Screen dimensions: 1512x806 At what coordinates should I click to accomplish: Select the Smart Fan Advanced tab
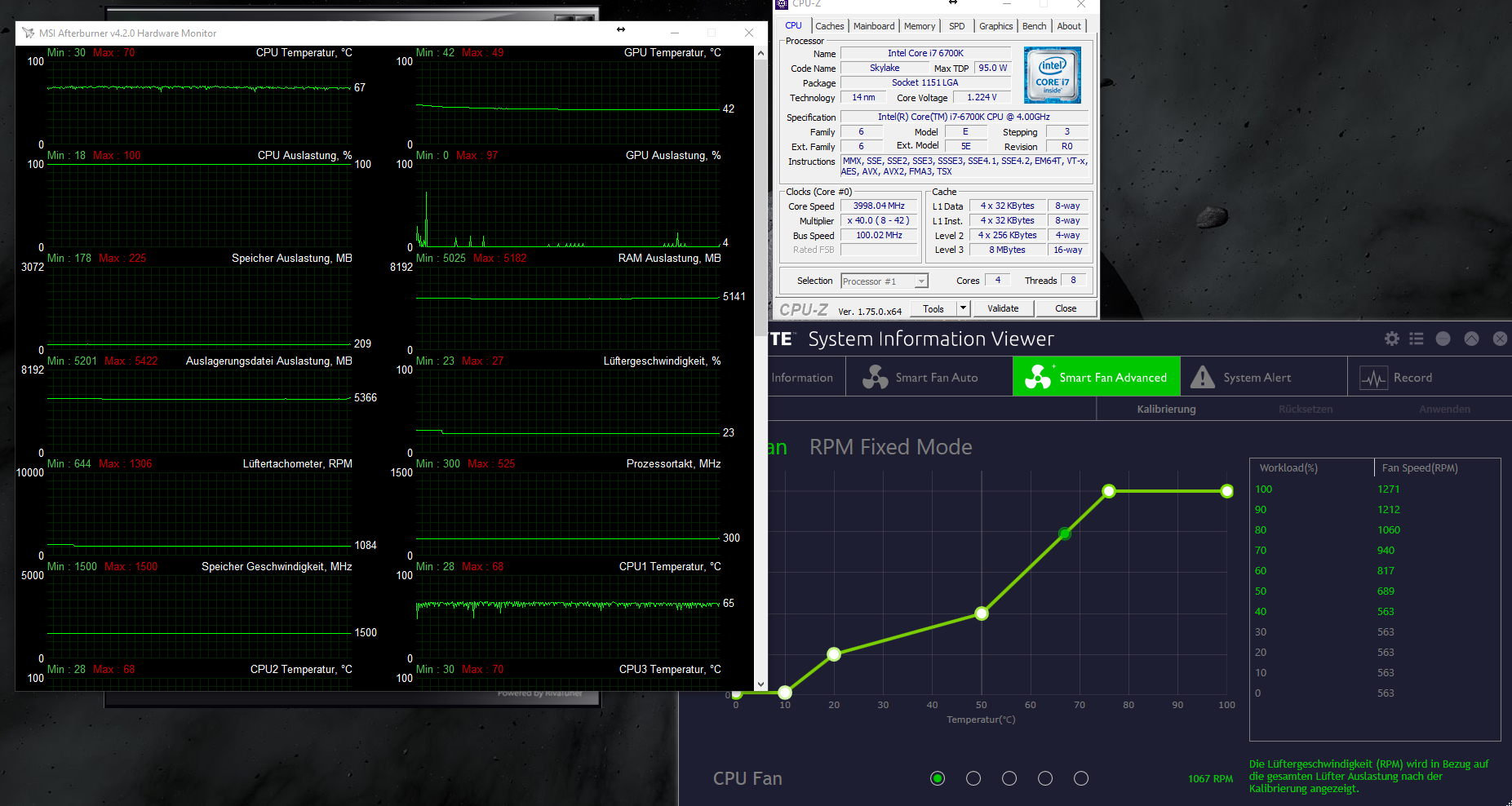1097,377
